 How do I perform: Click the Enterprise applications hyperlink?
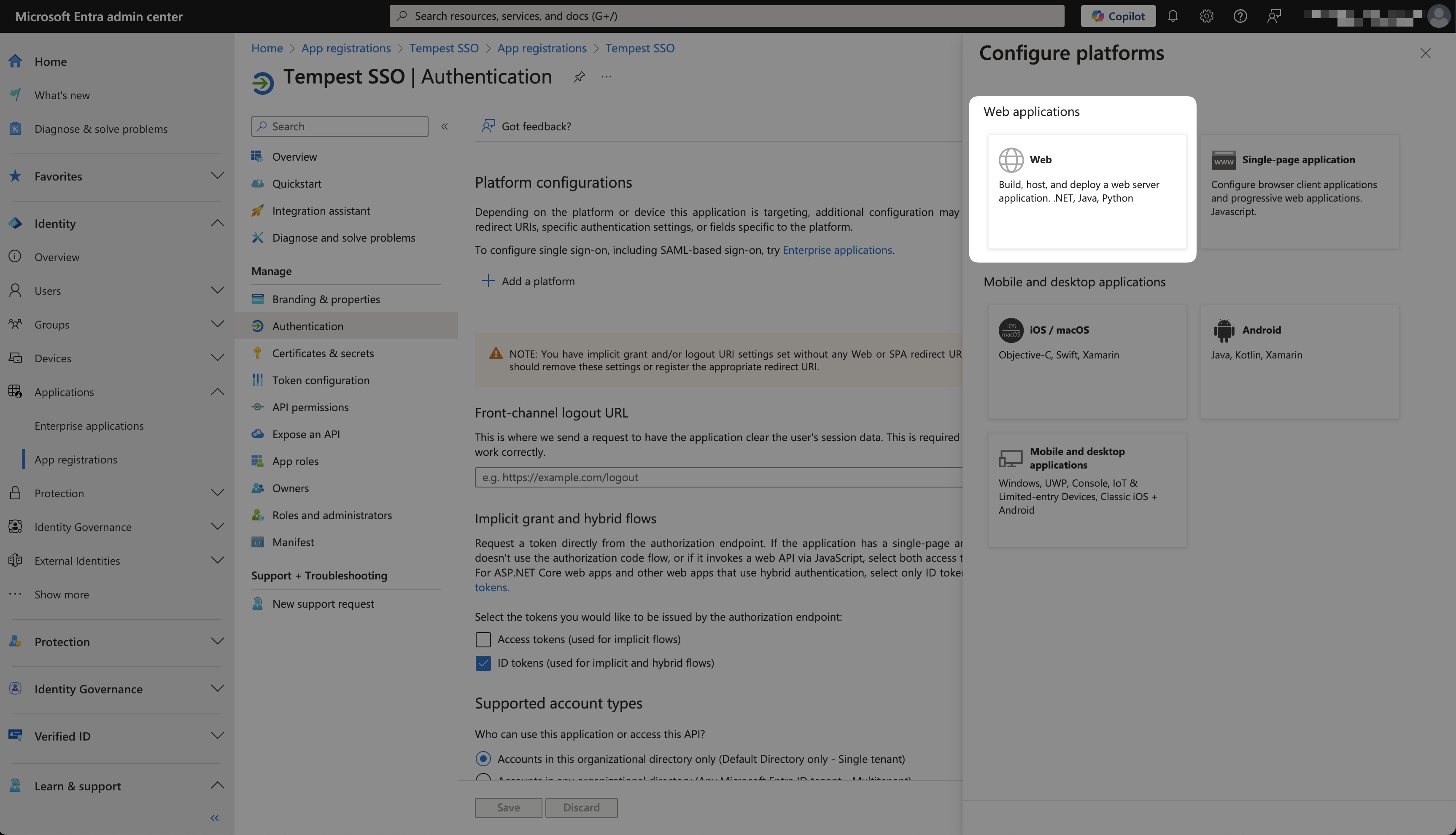pos(837,250)
